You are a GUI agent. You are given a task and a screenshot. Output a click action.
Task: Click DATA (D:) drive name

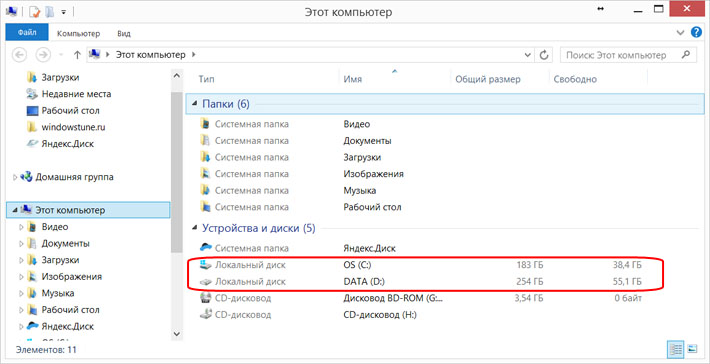pyautogui.click(x=364, y=282)
